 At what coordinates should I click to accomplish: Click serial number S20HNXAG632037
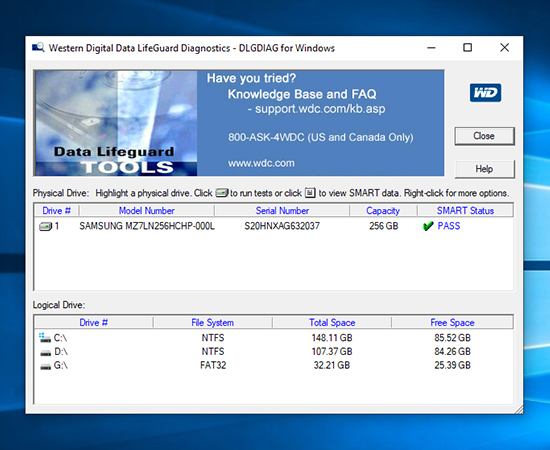pos(282,226)
